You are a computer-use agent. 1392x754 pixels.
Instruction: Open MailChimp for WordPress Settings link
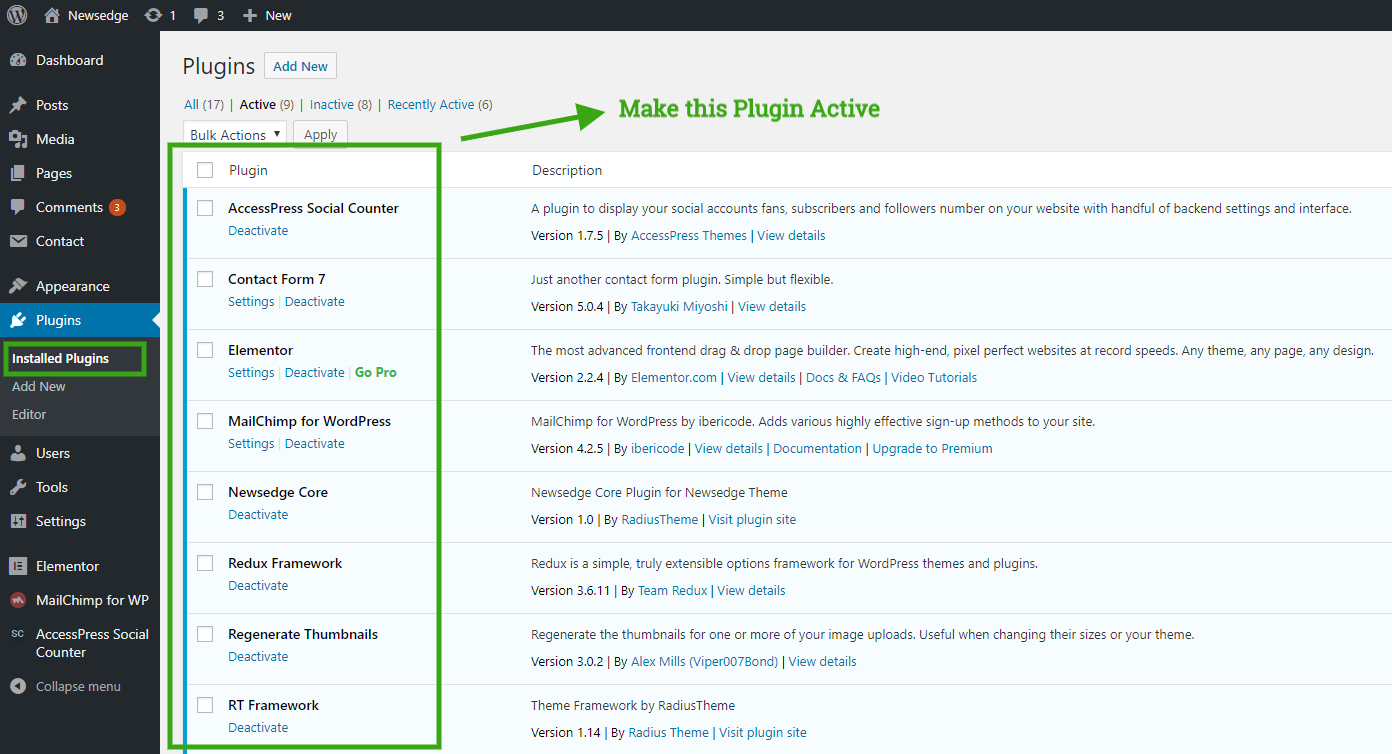tap(251, 443)
